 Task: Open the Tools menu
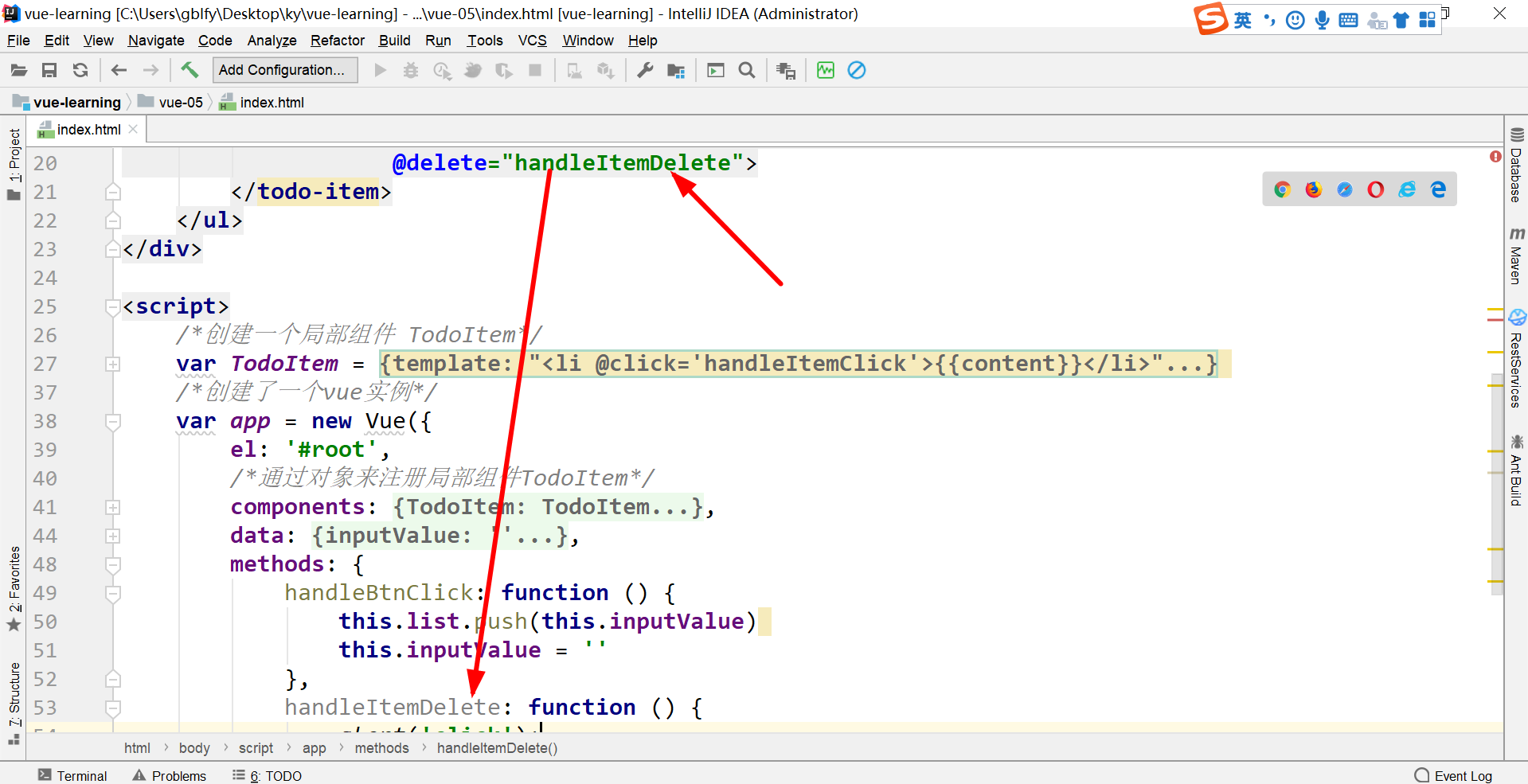click(x=485, y=41)
